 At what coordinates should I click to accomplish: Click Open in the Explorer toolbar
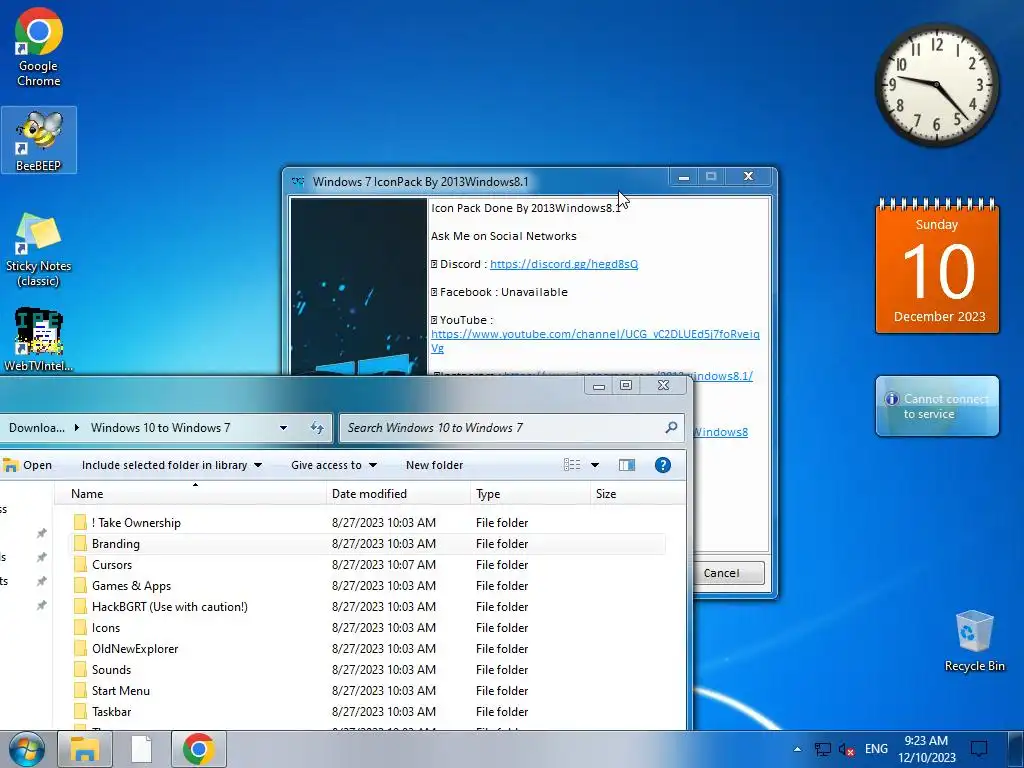[27, 465]
